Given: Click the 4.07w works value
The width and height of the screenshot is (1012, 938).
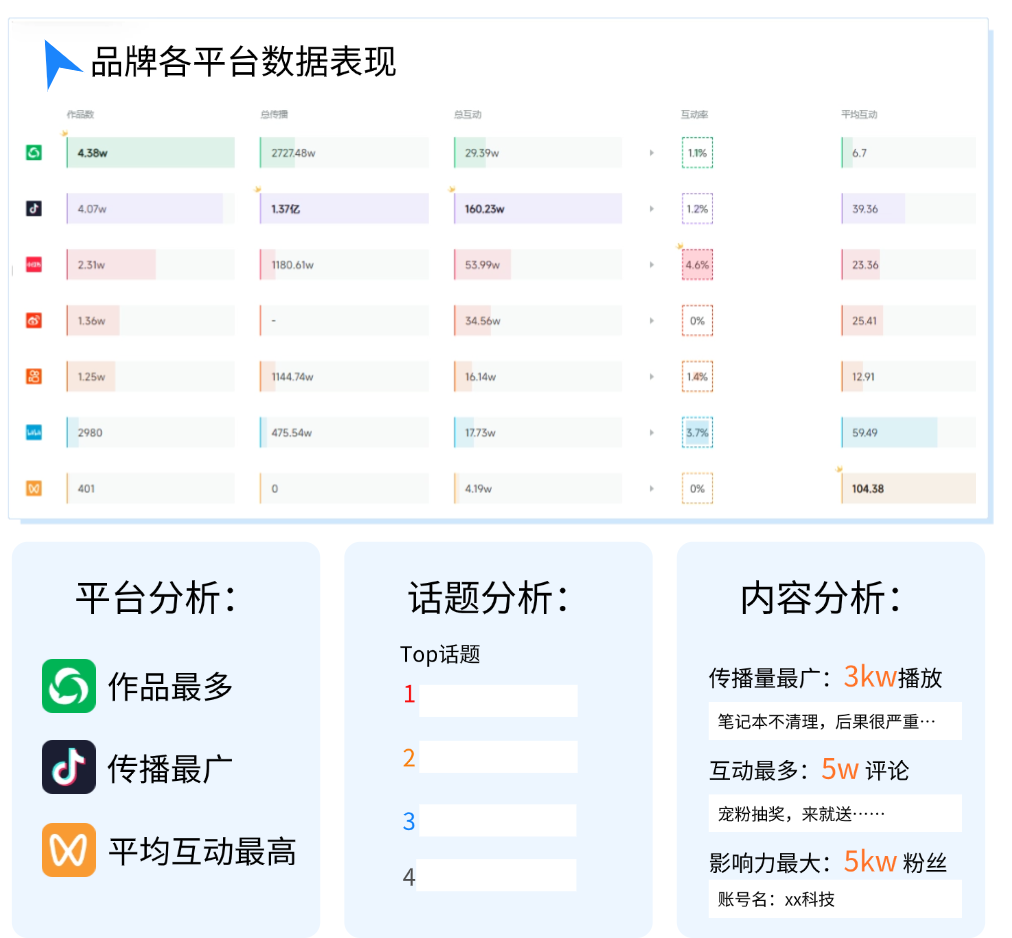Looking at the screenshot, I should tap(92, 209).
